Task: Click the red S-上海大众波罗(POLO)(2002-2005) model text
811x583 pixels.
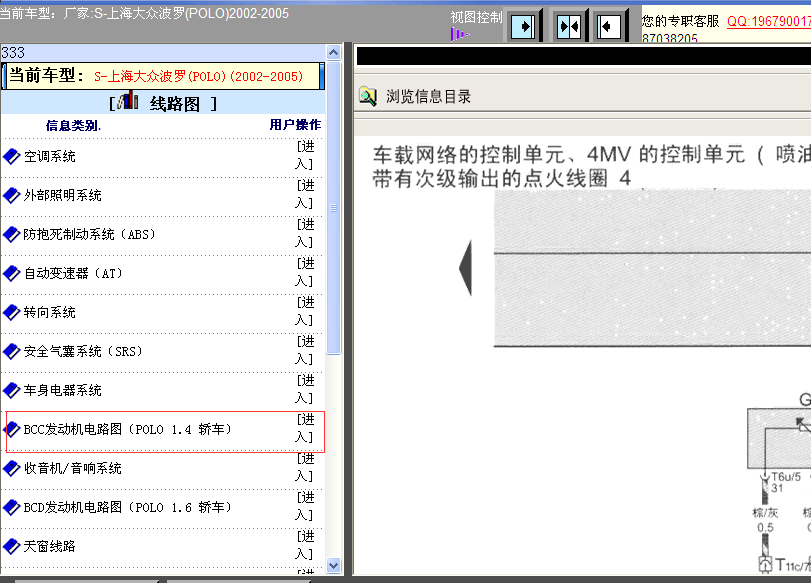Action: click(199, 76)
